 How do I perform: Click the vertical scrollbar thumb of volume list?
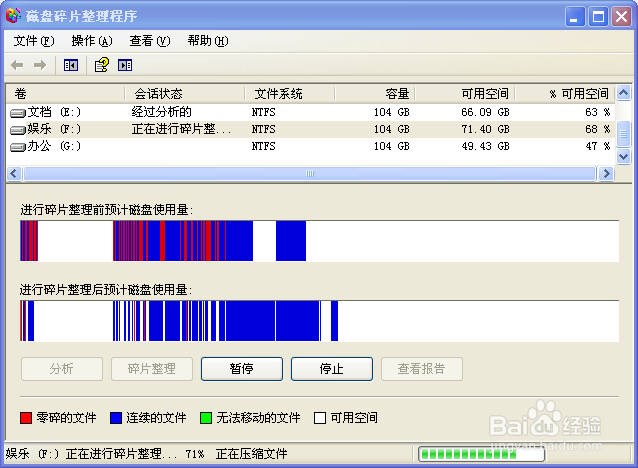[623, 133]
